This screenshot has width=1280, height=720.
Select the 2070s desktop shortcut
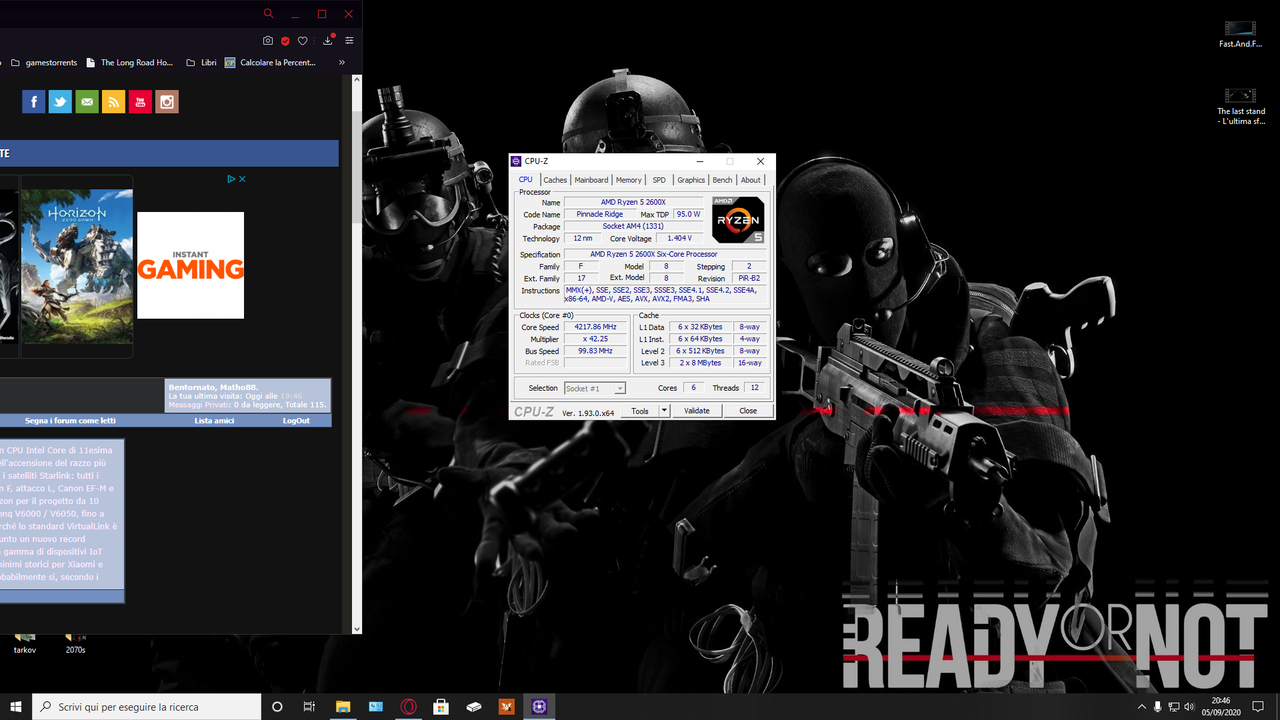click(75, 642)
